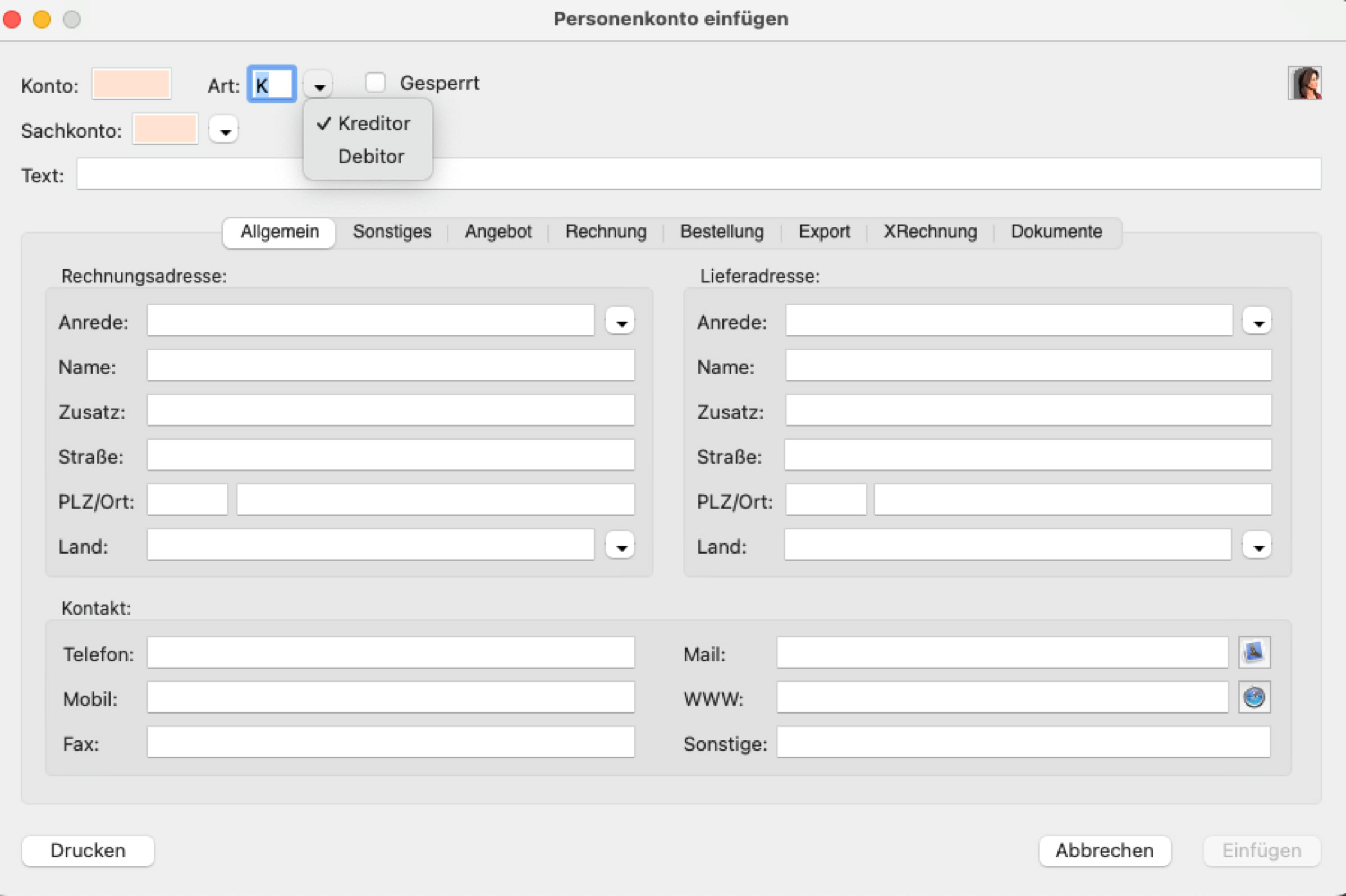The width and height of the screenshot is (1346, 896).
Task: Open the Lieferadresse Land dropdown
Action: (1257, 546)
